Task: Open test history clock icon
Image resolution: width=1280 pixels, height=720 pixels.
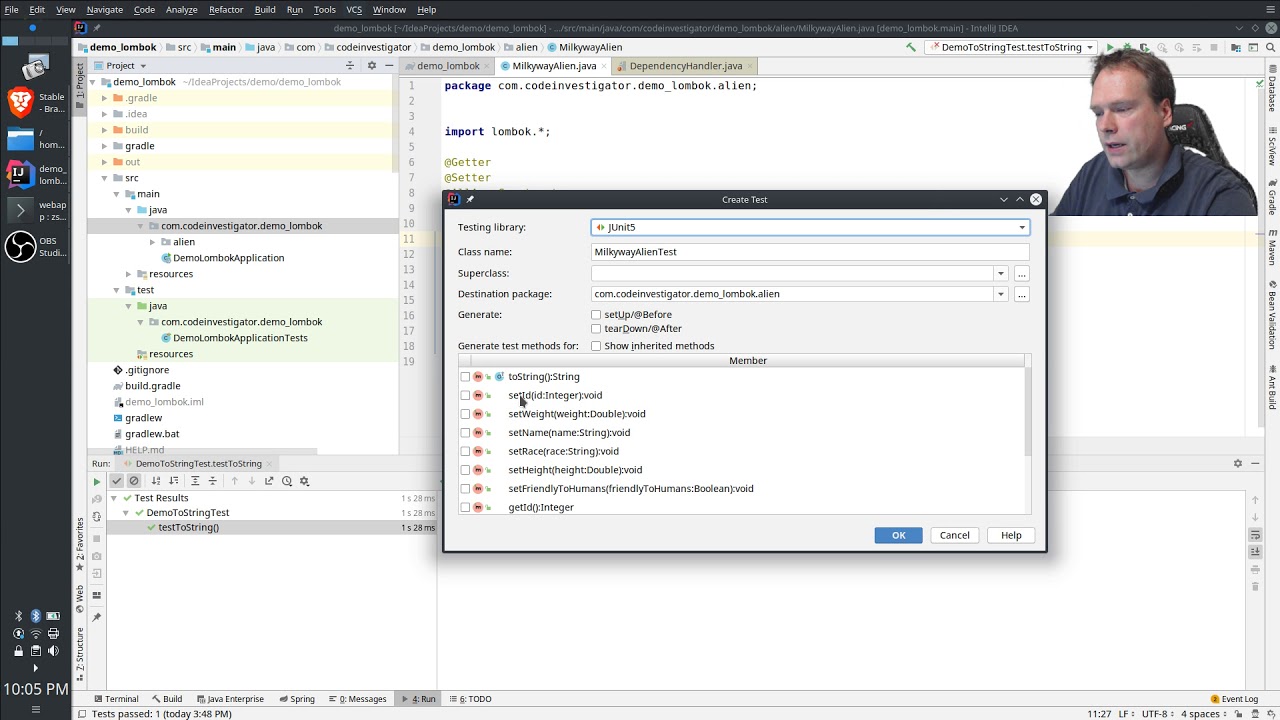Action: [287, 481]
